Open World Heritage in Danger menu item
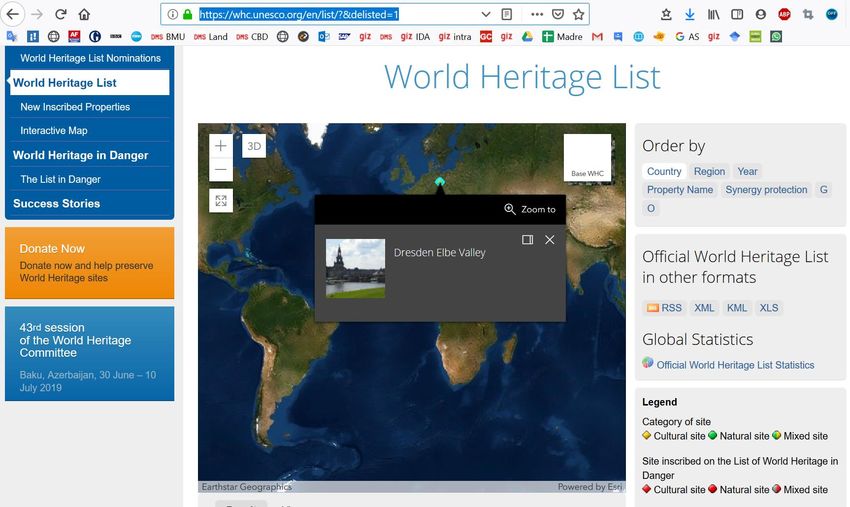The width and height of the screenshot is (850, 507). [80, 155]
